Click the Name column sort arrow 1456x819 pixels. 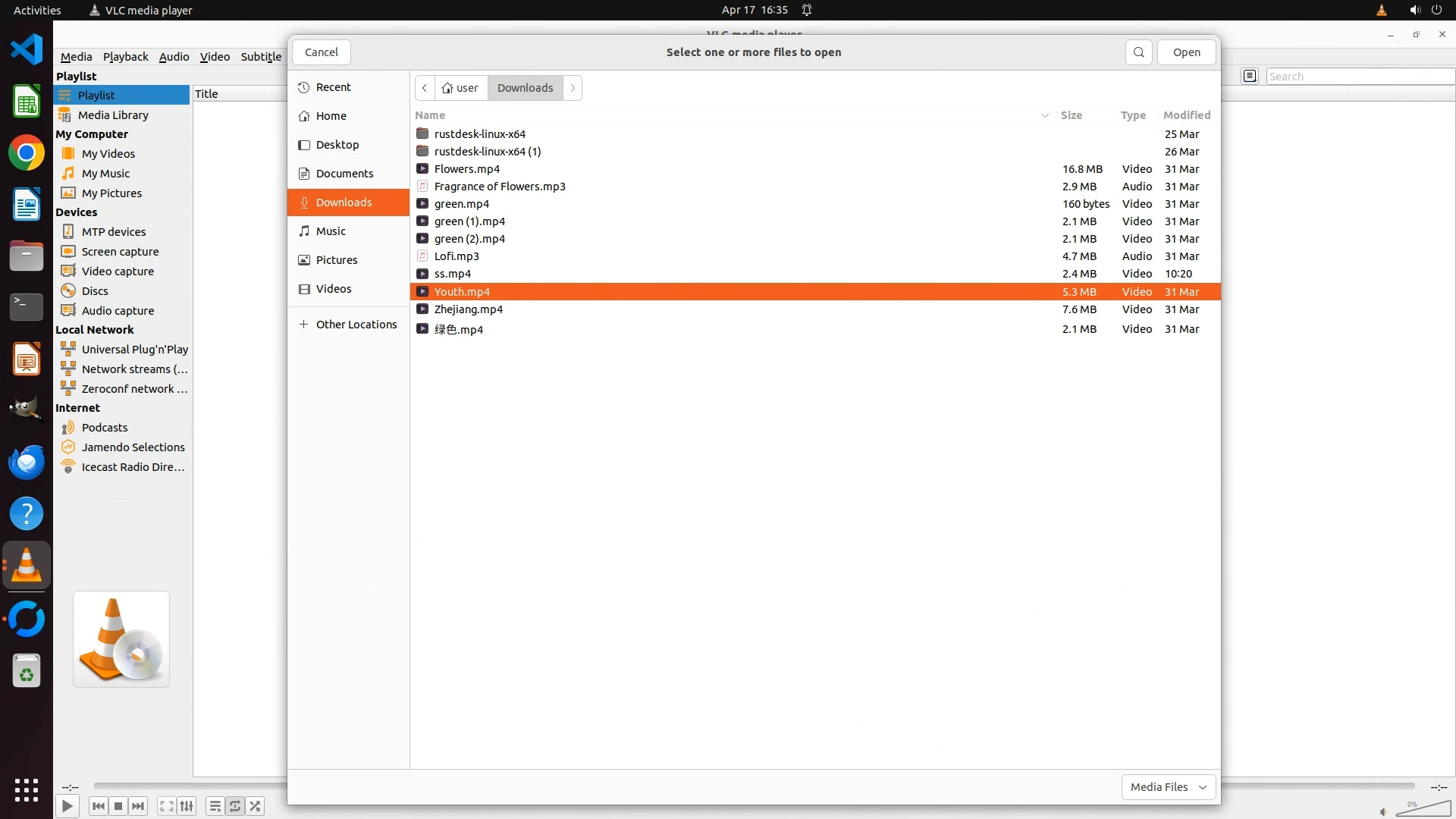[x=1044, y=115]
